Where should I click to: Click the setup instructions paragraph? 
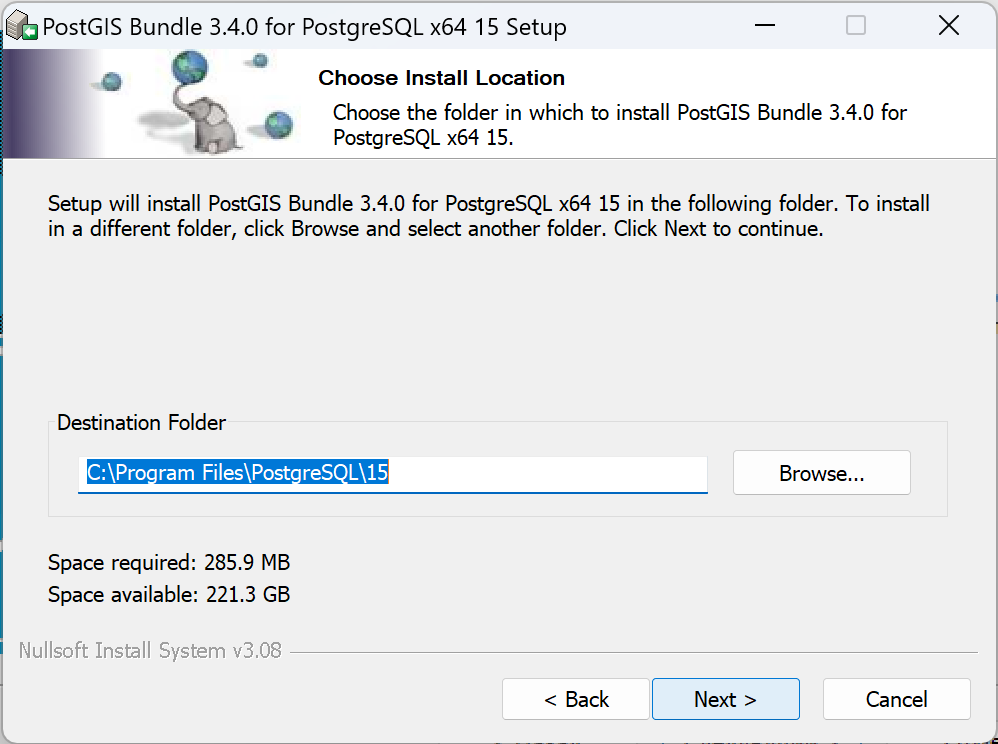pos(488,216)
